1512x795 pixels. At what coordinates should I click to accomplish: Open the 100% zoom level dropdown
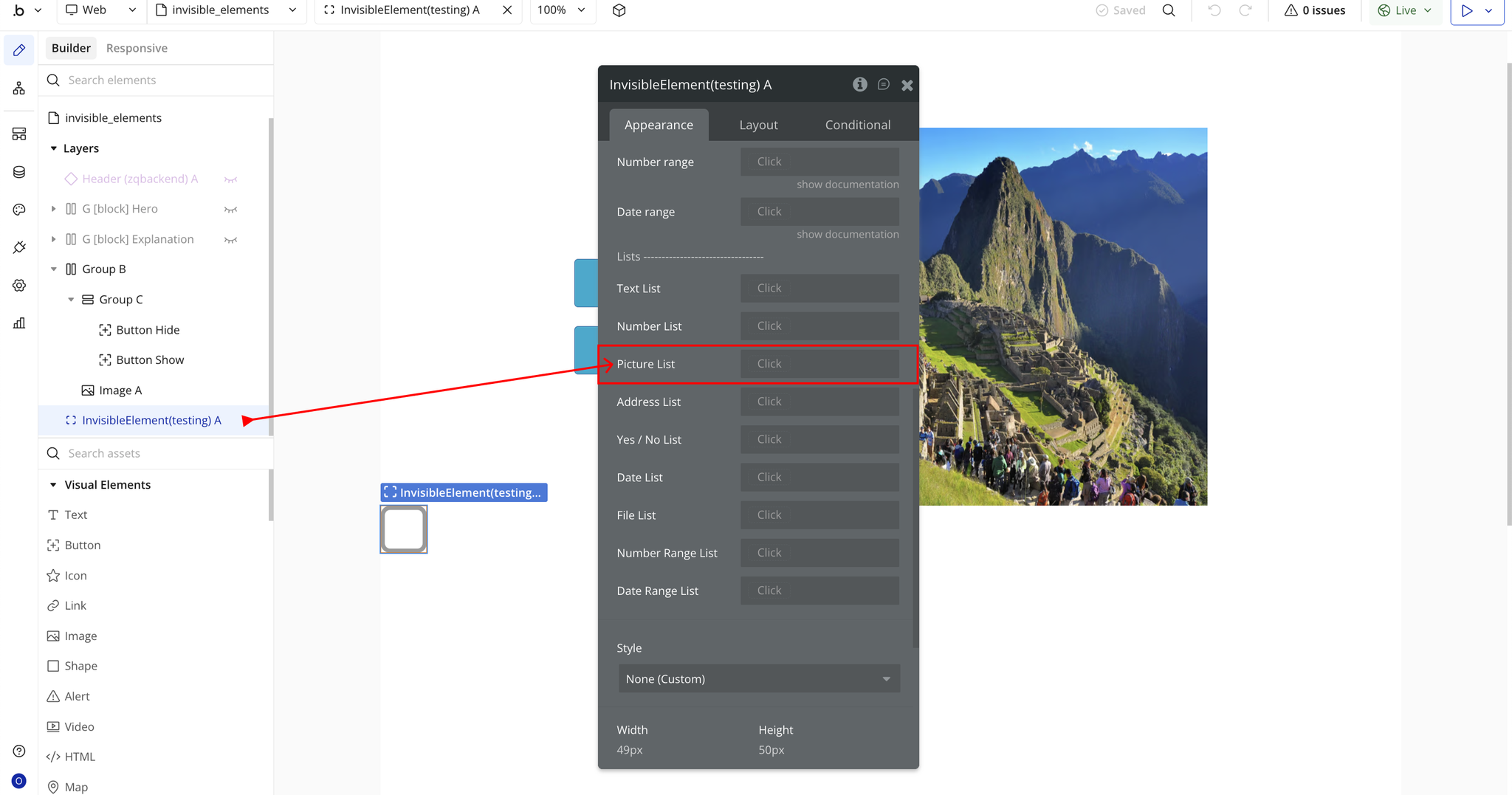tap(562, 10)
